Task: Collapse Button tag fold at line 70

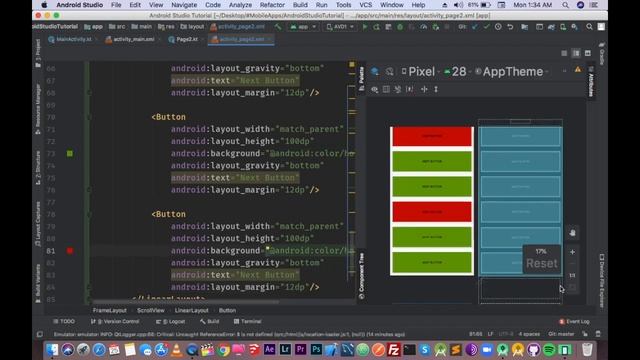Action: [x=89, y=117]
